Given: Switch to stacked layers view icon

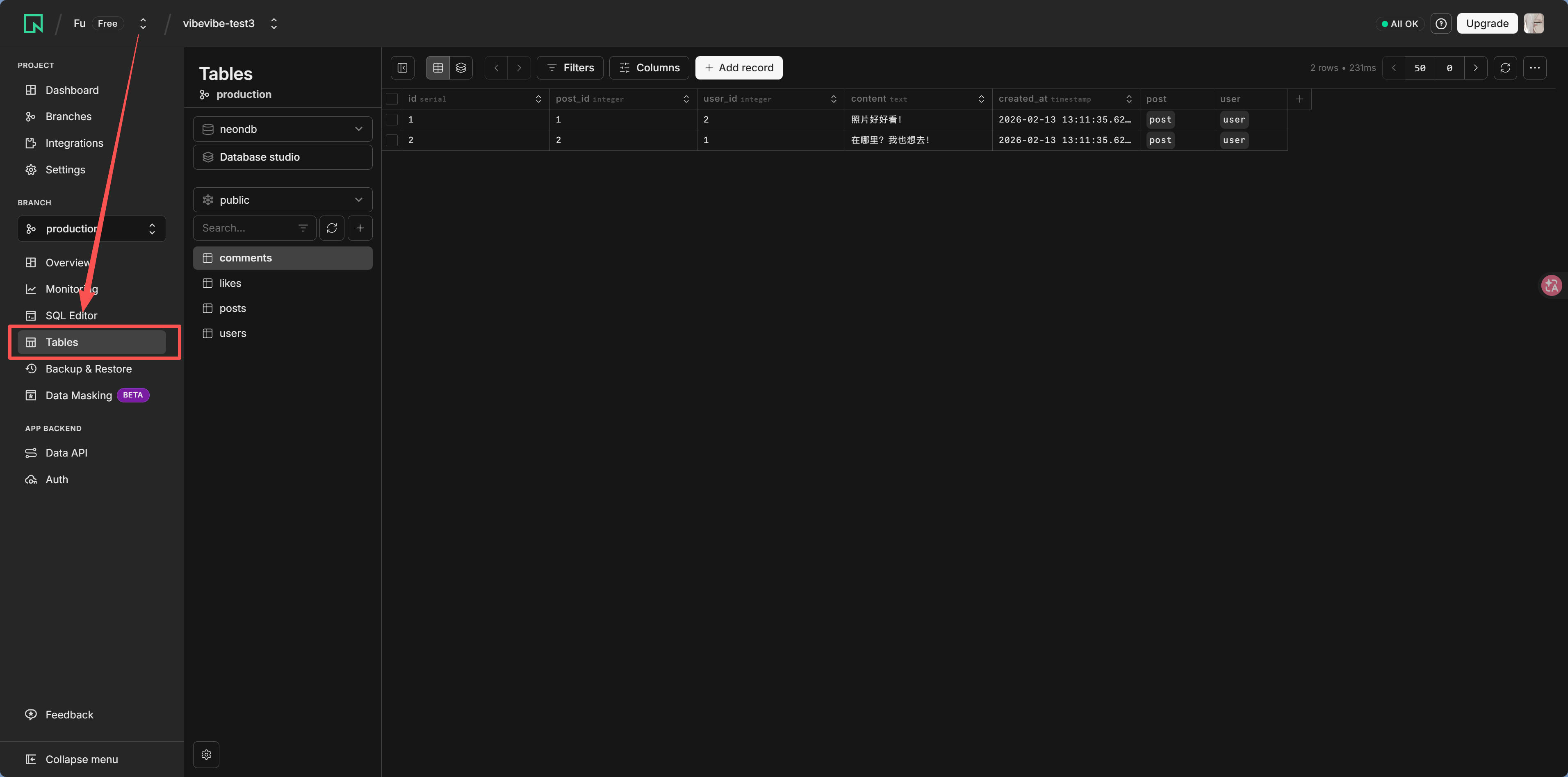Looking at the screenshot, I should (461, 68).
